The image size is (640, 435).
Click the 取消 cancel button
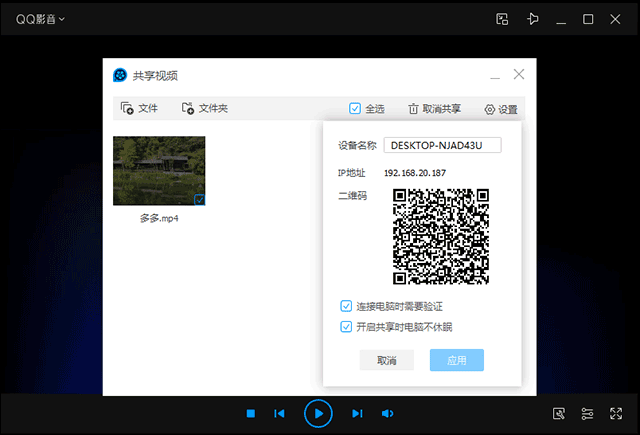click(386, 361)
